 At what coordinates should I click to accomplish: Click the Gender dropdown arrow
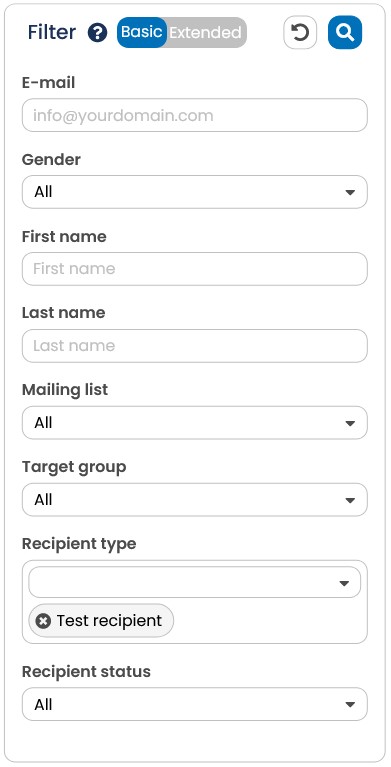pyautogui.click(x=350, y=192)
